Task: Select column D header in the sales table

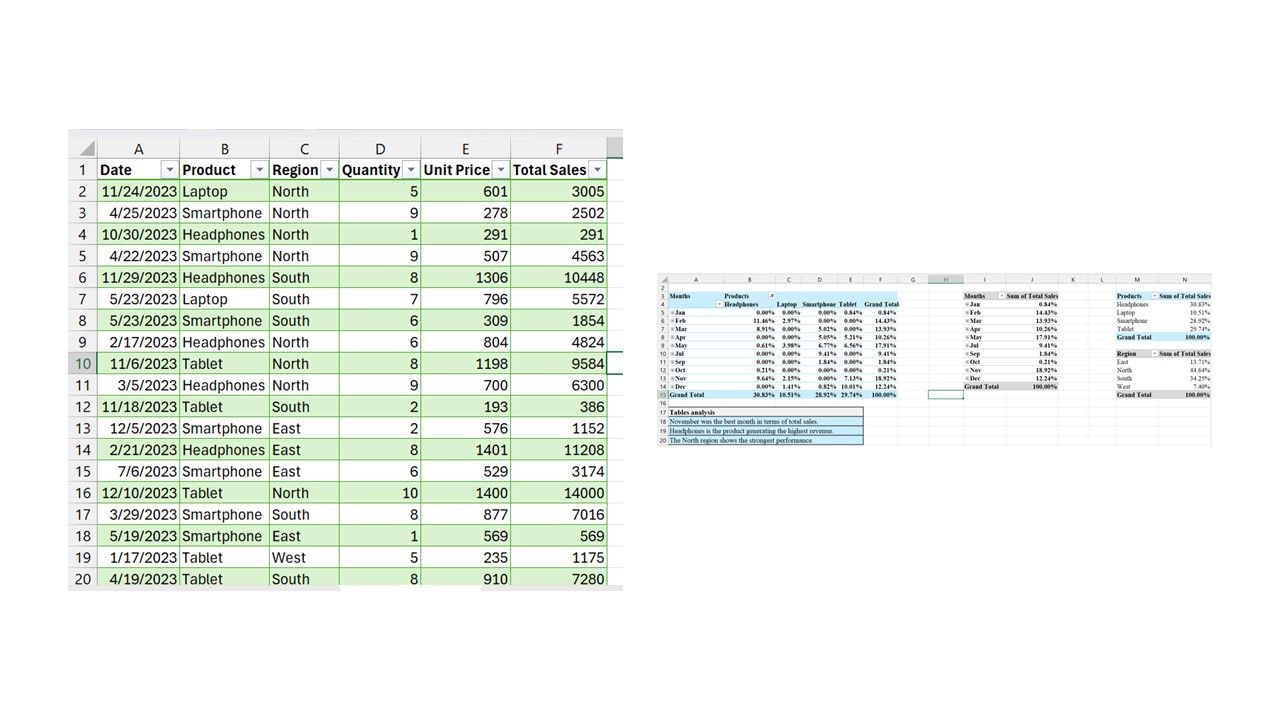Action: coord(380,148)
